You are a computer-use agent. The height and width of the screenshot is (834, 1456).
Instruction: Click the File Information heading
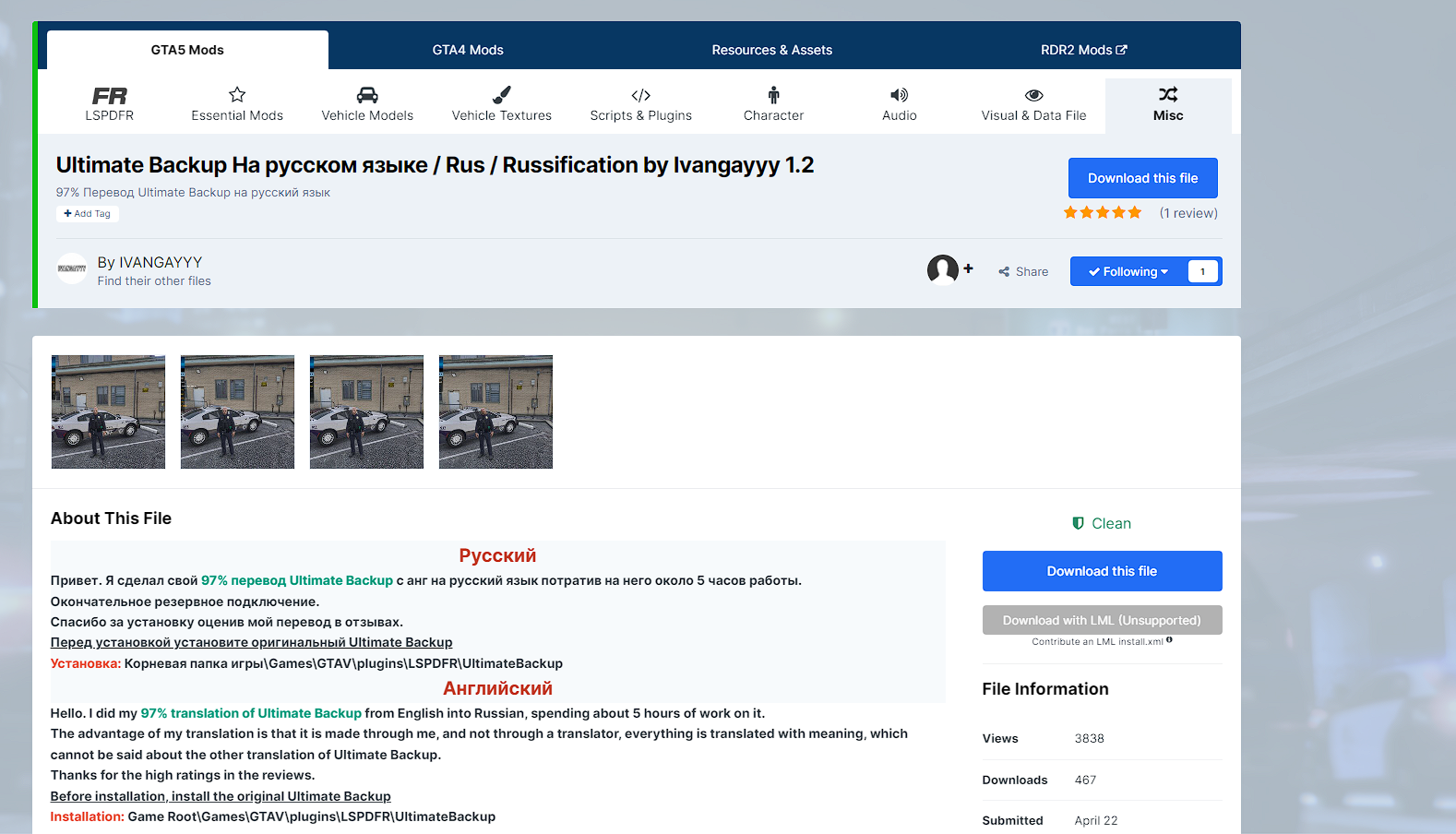click(x=1045, y=689)
